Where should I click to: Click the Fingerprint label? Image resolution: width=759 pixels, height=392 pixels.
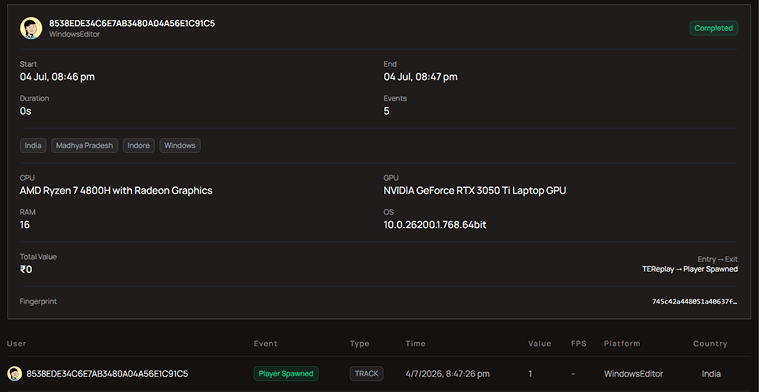coord(38,302)
